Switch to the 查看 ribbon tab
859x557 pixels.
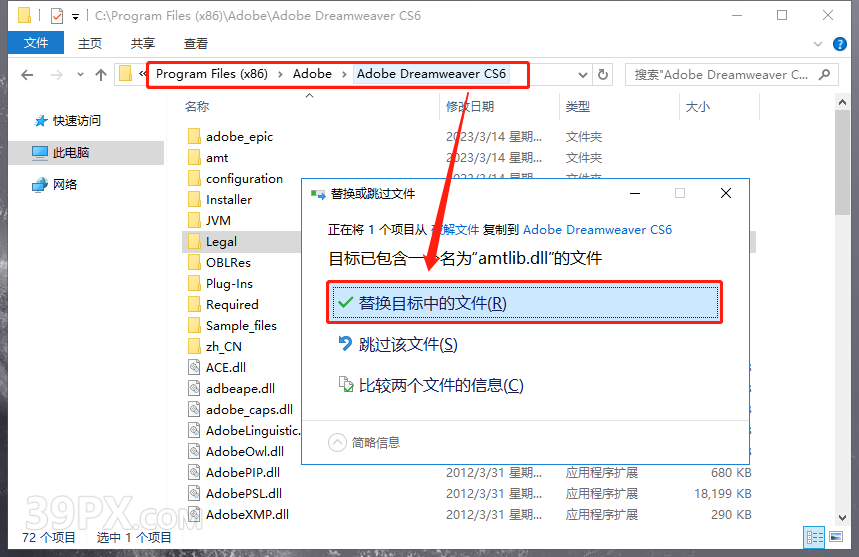[196, 43]
